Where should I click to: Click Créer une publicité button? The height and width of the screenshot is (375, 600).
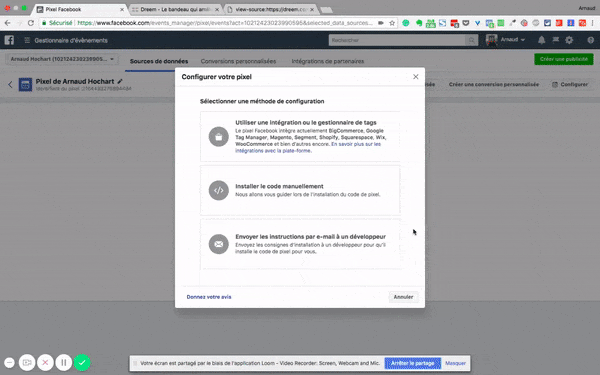[x=564, y=59]
